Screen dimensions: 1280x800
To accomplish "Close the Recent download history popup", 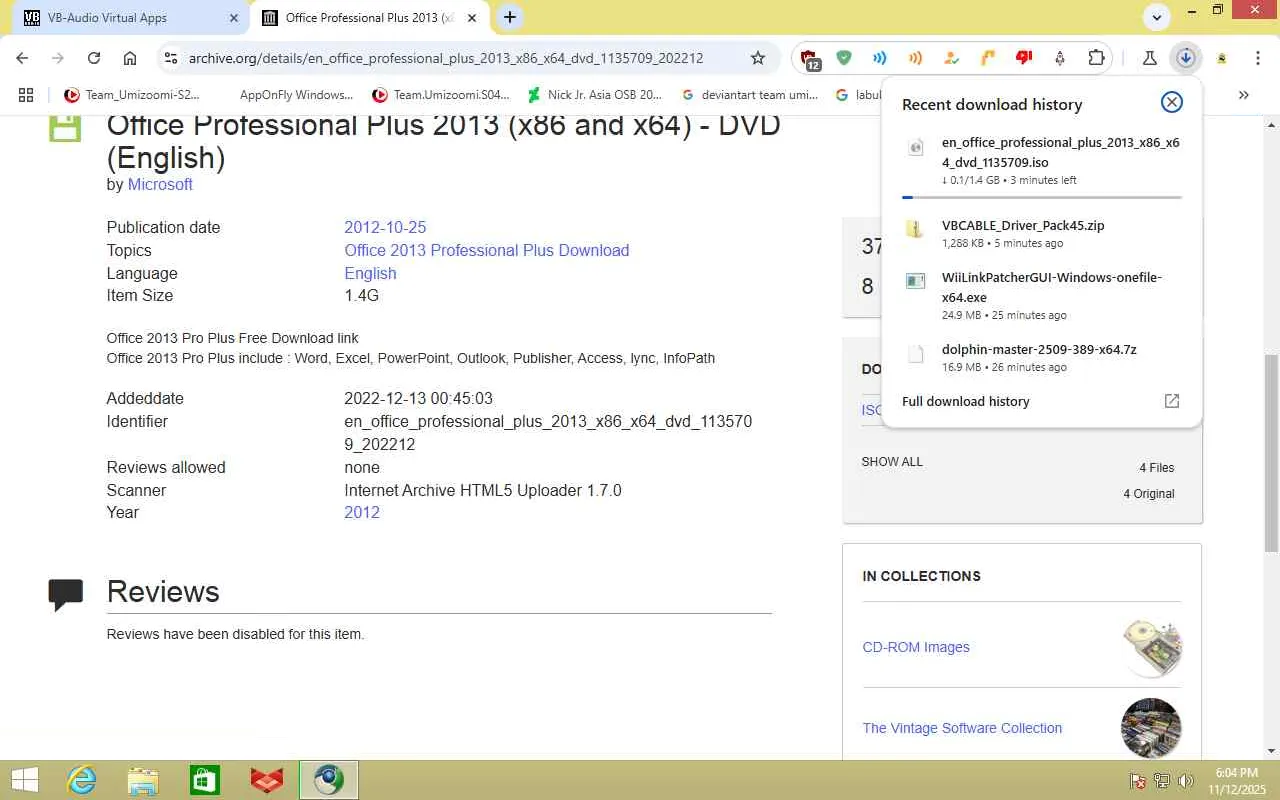I will tap(1172, 102).
